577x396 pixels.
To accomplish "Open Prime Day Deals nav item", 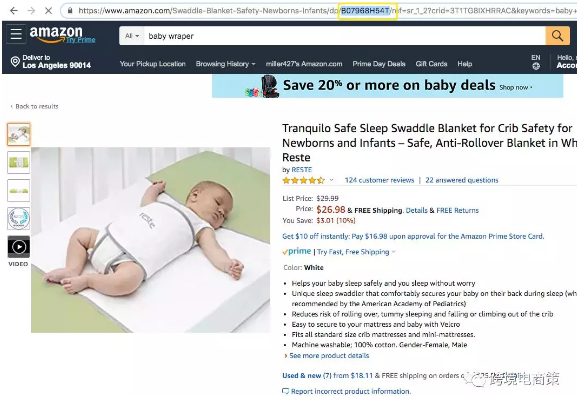I will [379, 64].
